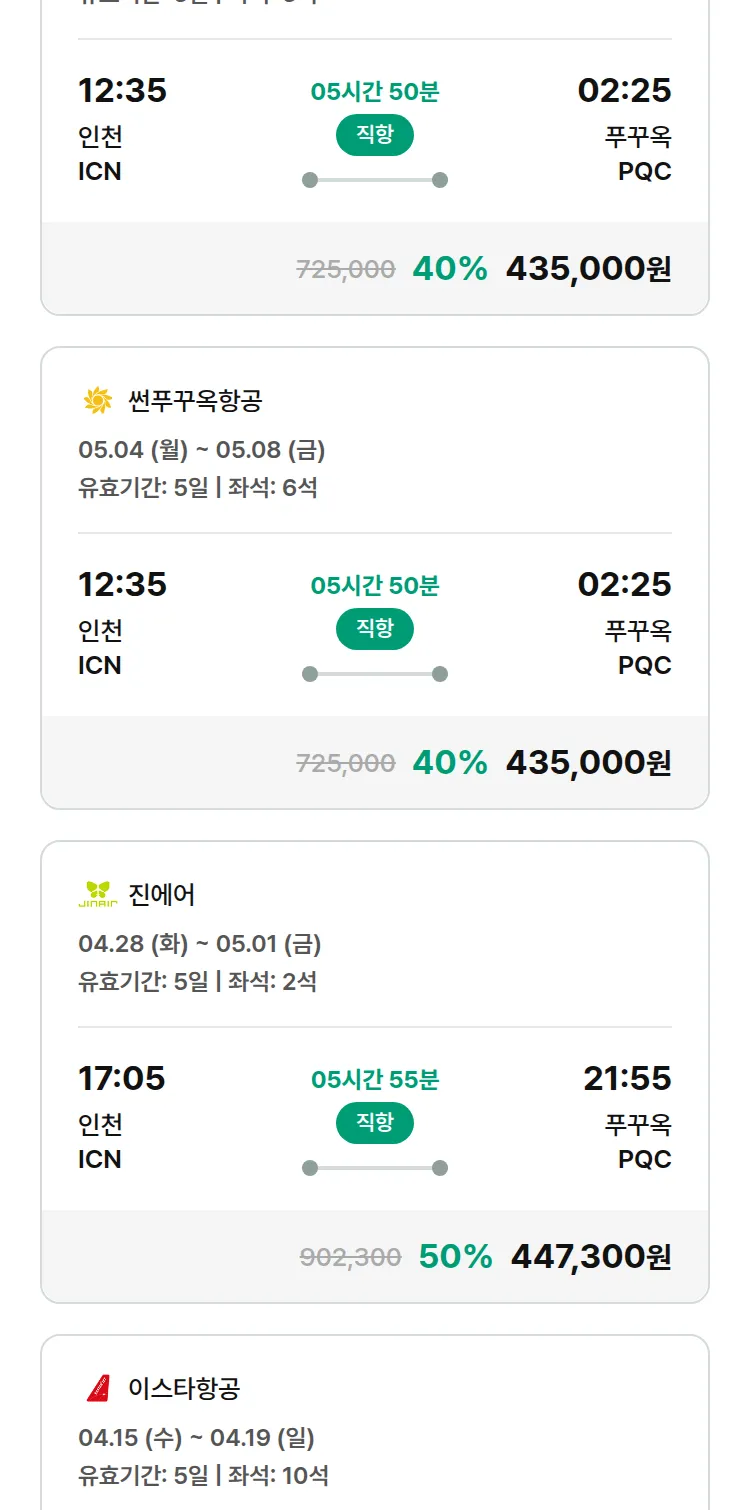
Task: Select the 진에어 airline name
Action: (162, 894)
